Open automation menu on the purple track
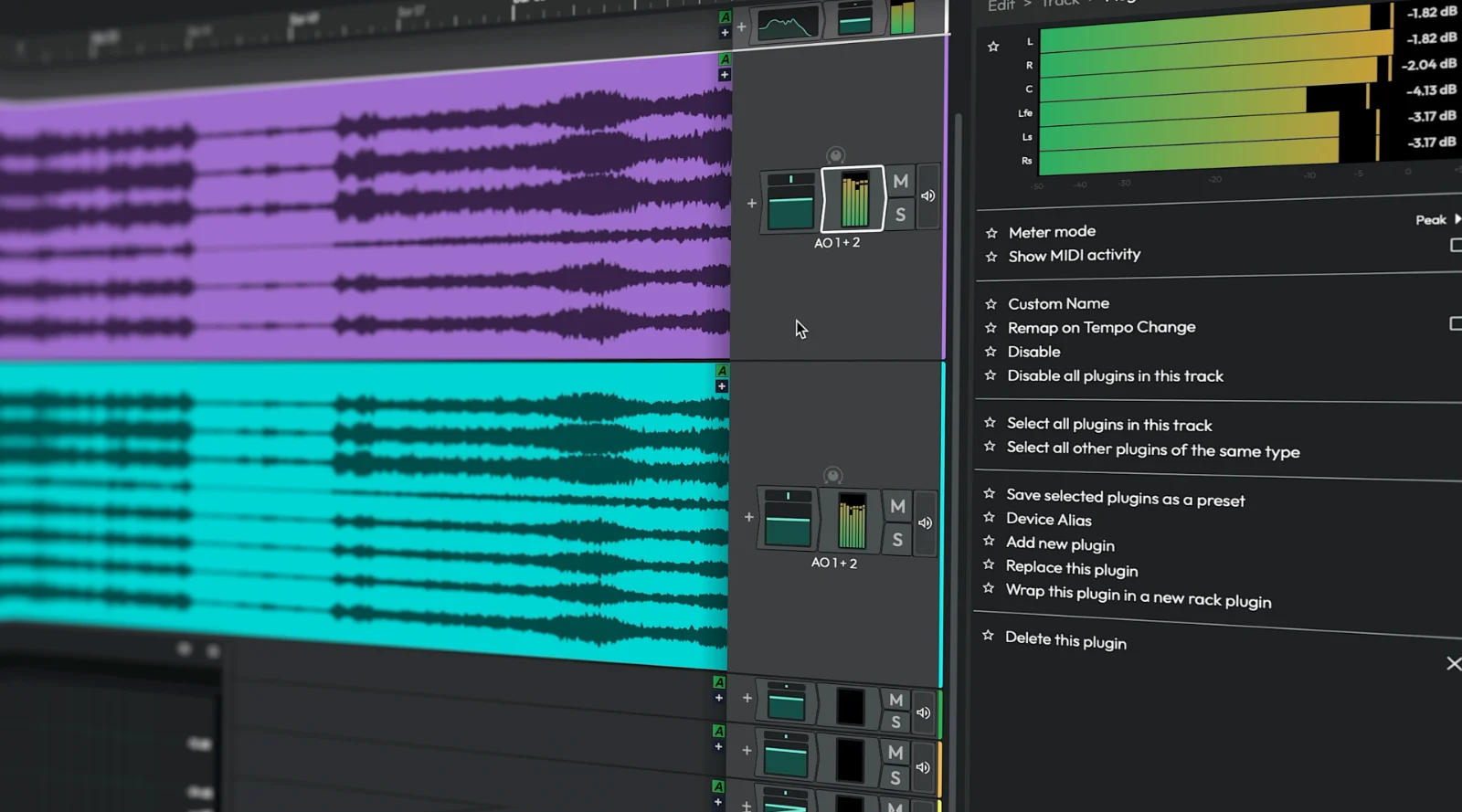Image resolution: width=1462 pixels, height=812 pixels. click(x=725, y=59)
